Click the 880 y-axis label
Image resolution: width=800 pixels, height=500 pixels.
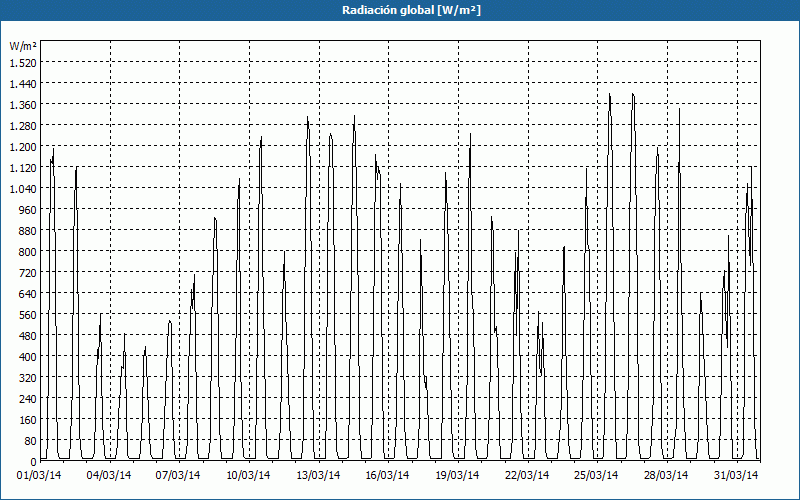click(x=28, y=231)
